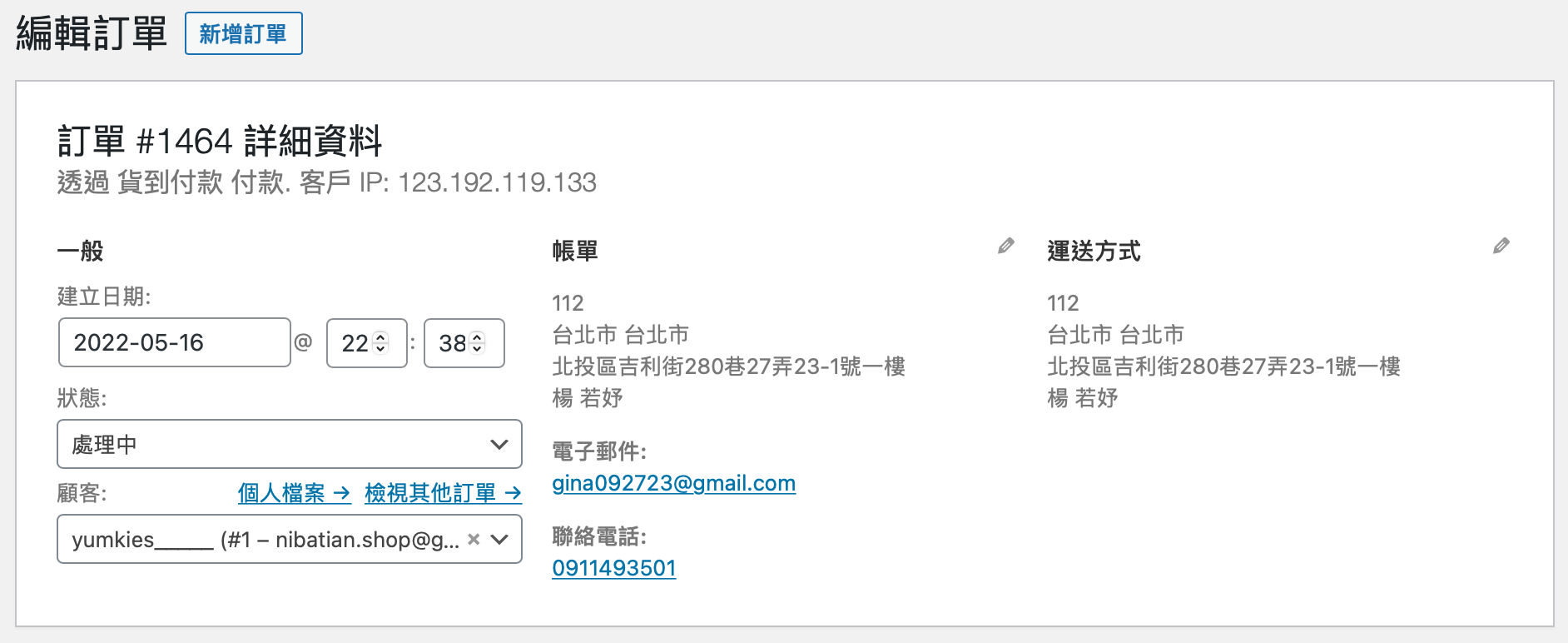1568x643 pixels.
Task: Click into the hour field showing 22
Action: (355, 343)
